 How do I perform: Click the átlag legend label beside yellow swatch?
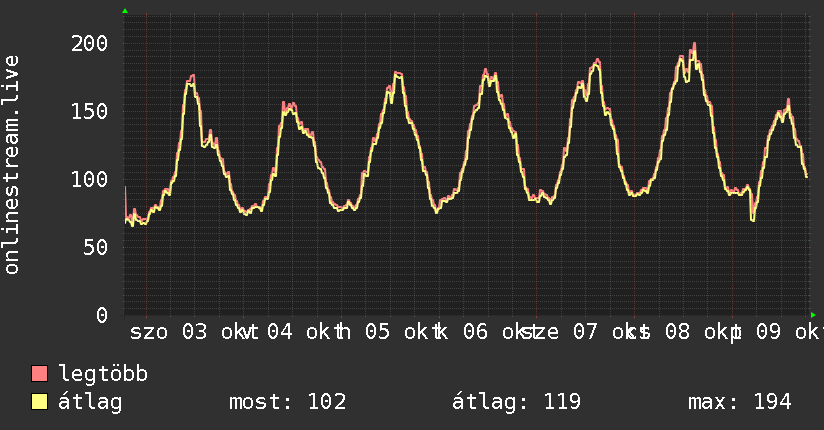click(x=90, y=402)
